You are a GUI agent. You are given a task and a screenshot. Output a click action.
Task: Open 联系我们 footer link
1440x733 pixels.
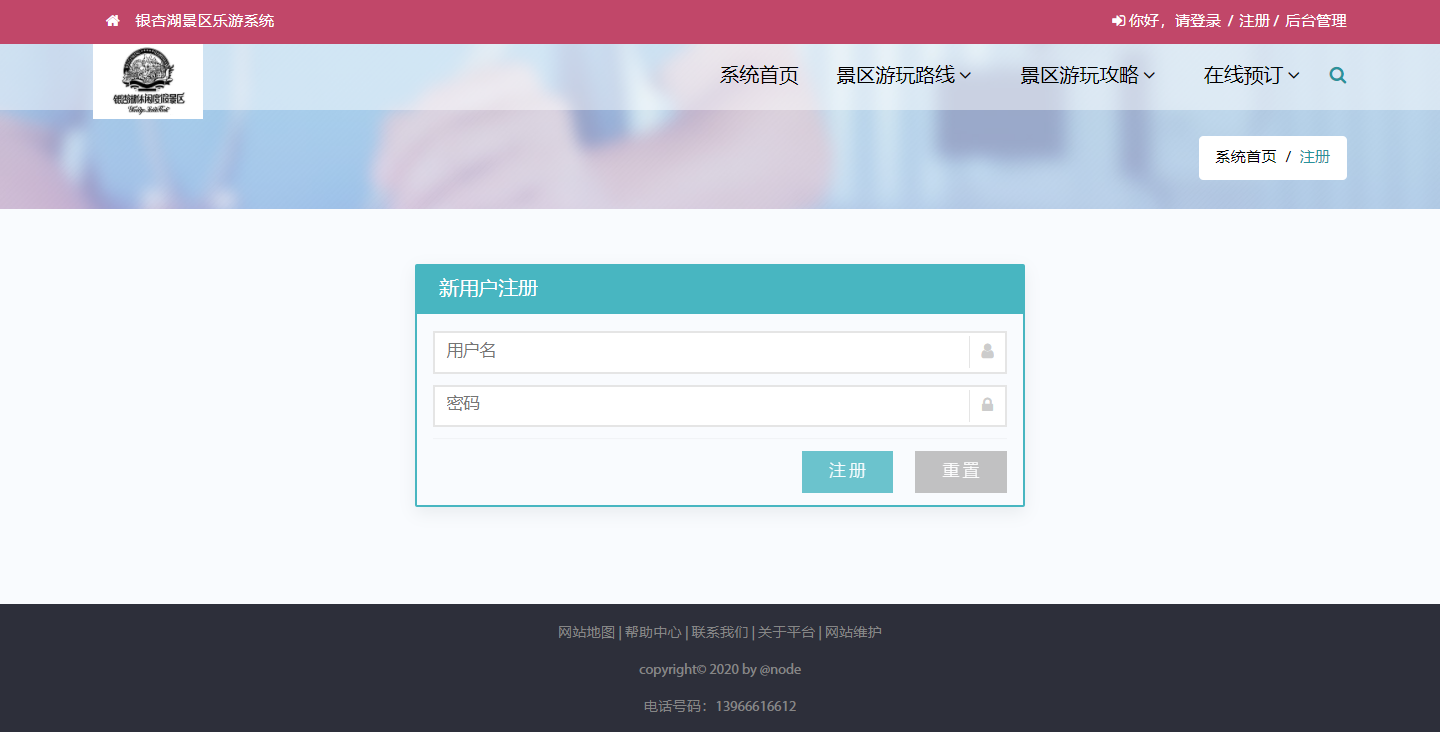click(719, 632)
